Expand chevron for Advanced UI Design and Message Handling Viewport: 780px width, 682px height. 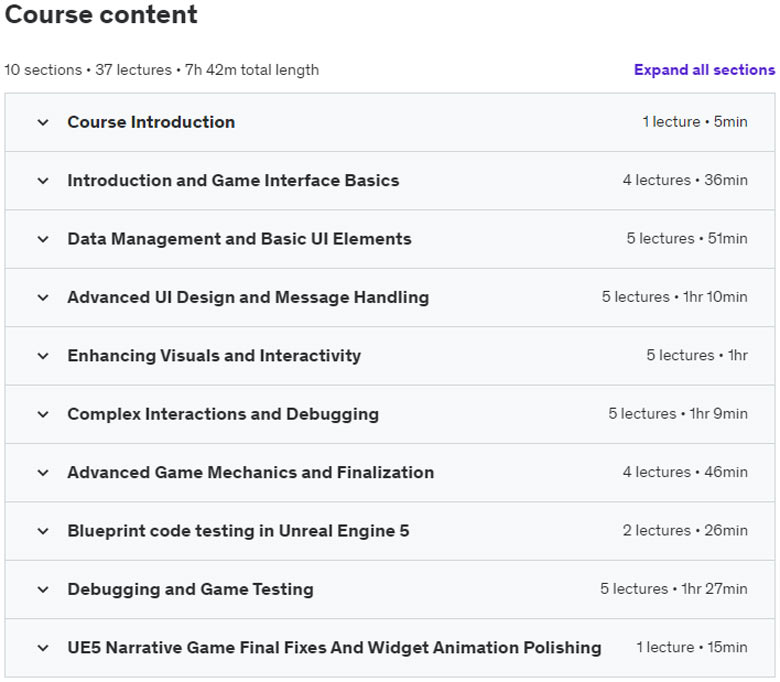coord(43,297)
